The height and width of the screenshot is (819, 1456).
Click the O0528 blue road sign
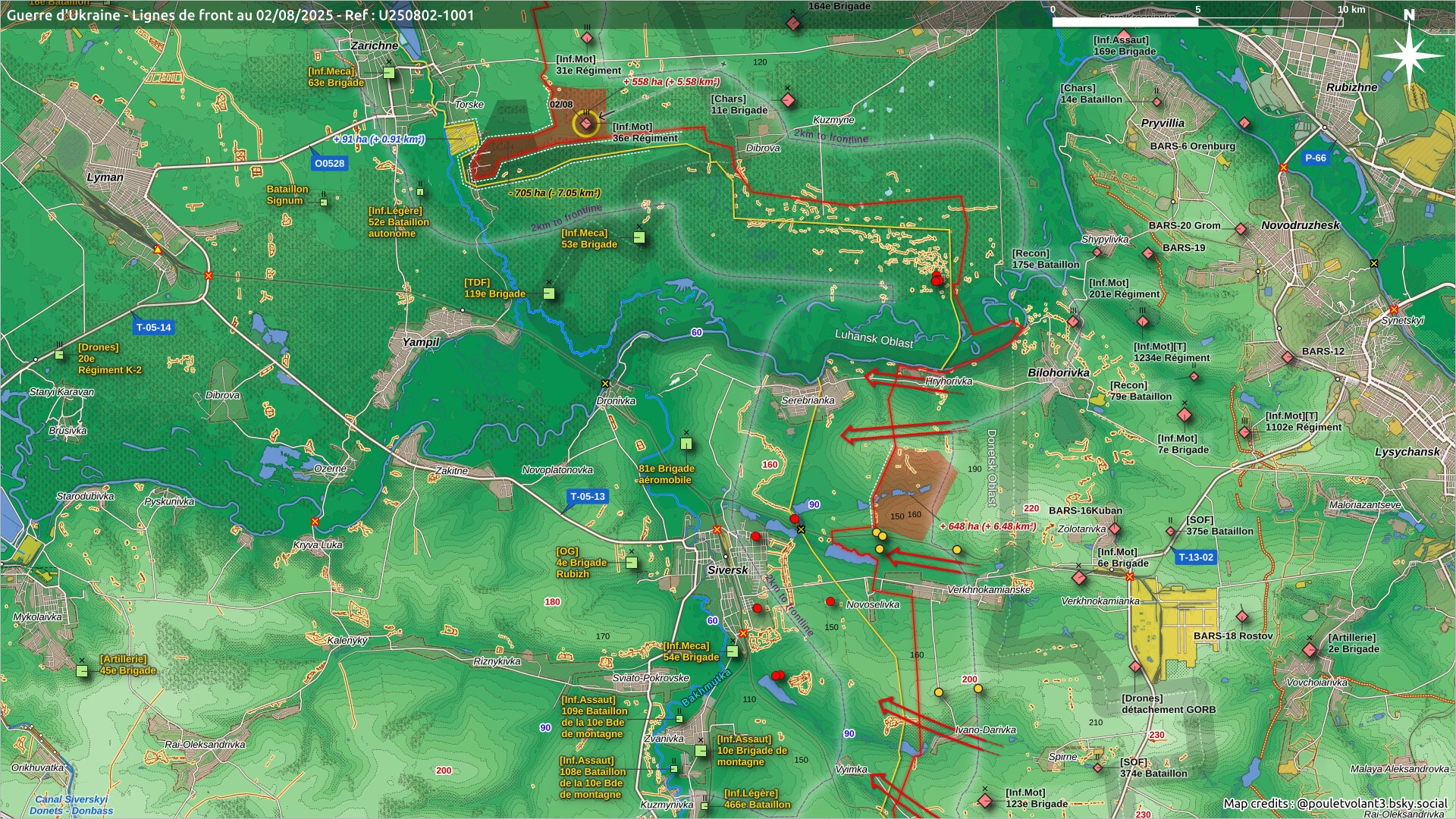point(329,163)
